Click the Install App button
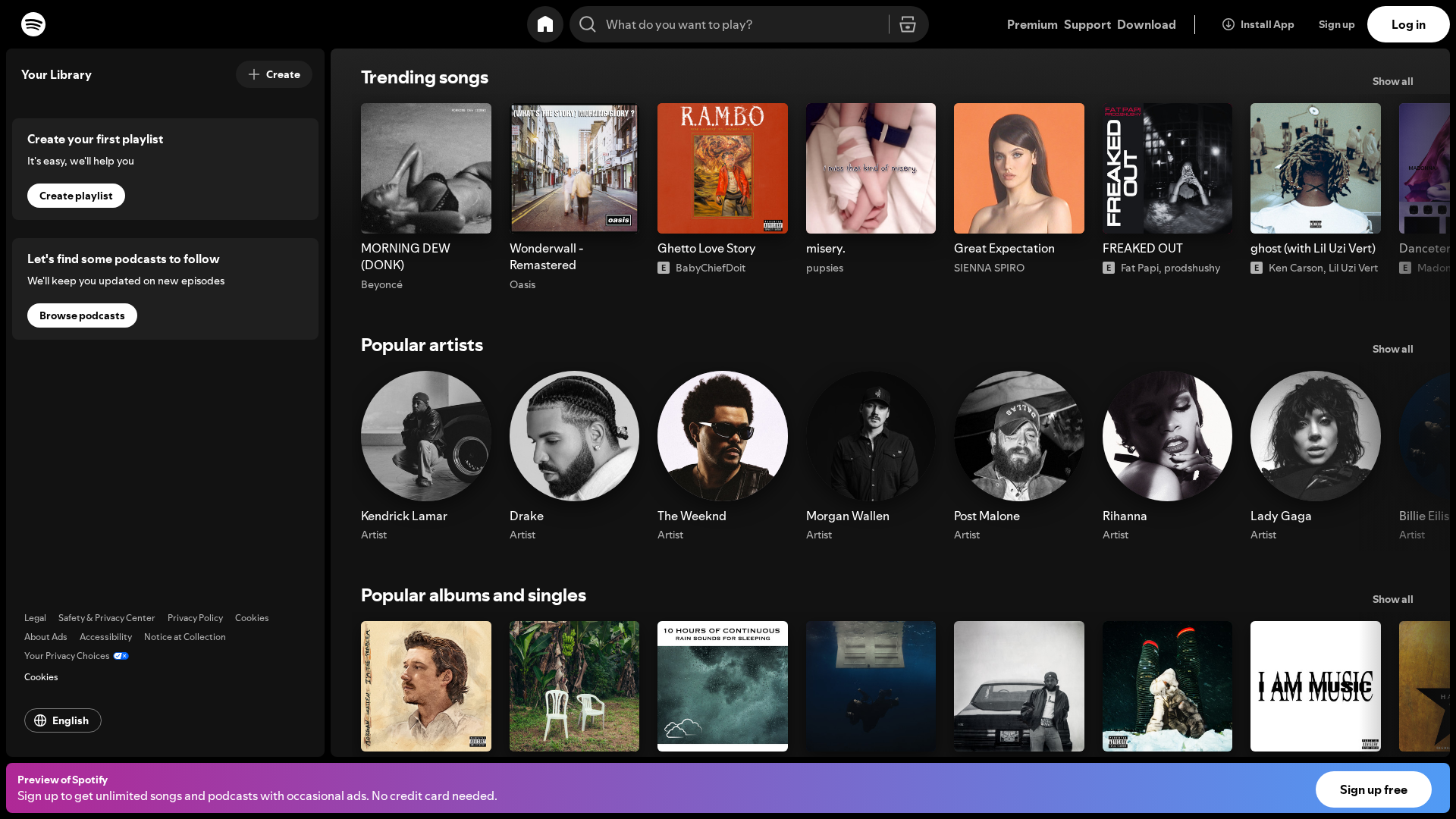Image resolution: width=1456 pixels, height=819 pixels. (x=1258, y=24)
